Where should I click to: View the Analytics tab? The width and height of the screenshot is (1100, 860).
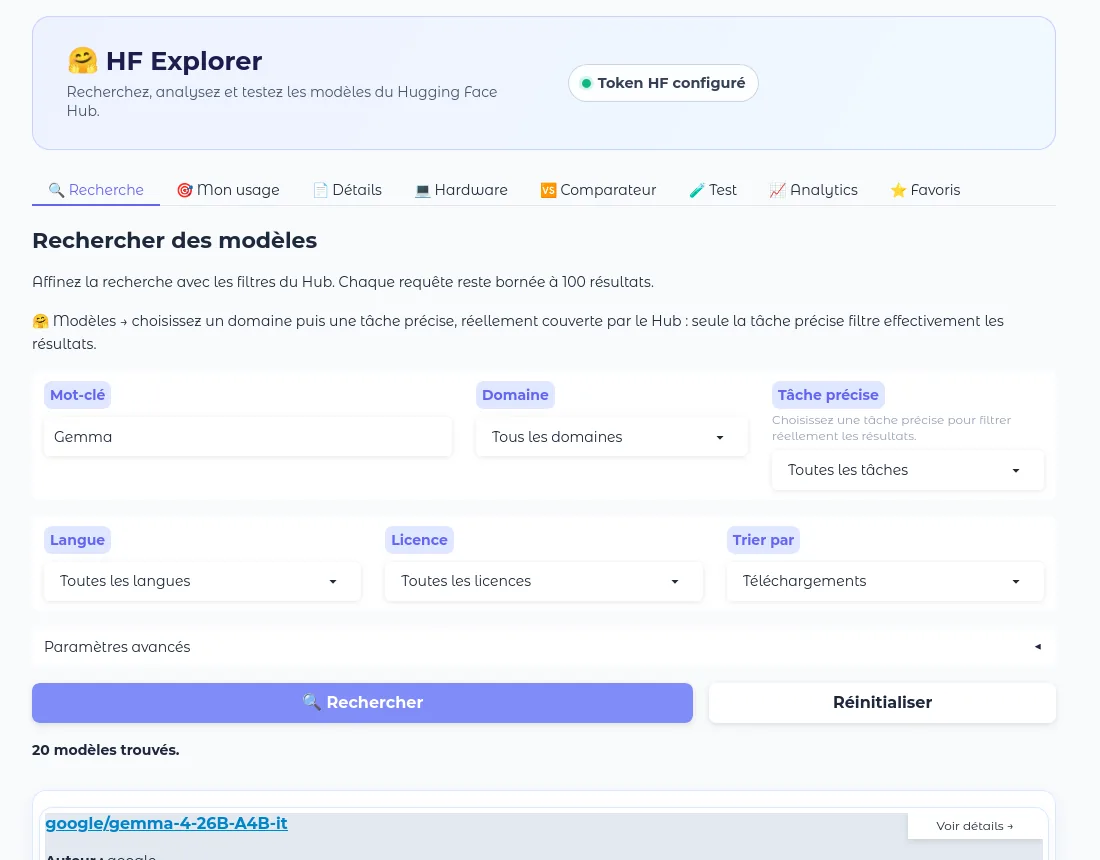[x=814, y=190]
